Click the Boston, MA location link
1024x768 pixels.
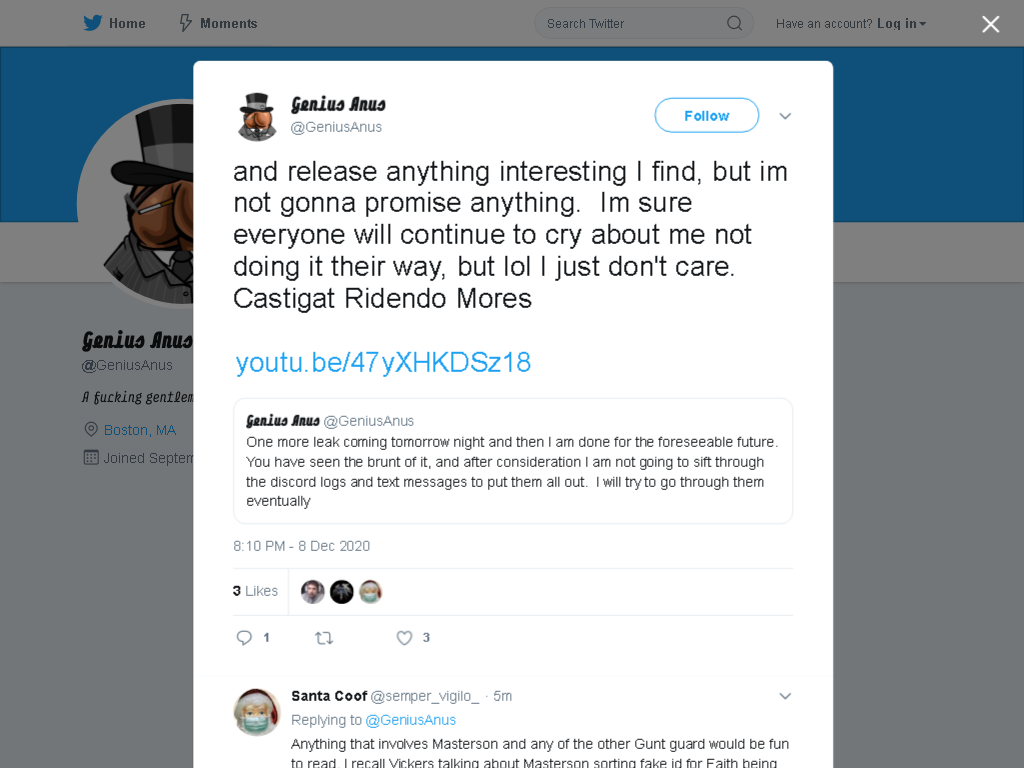[140, 430]
